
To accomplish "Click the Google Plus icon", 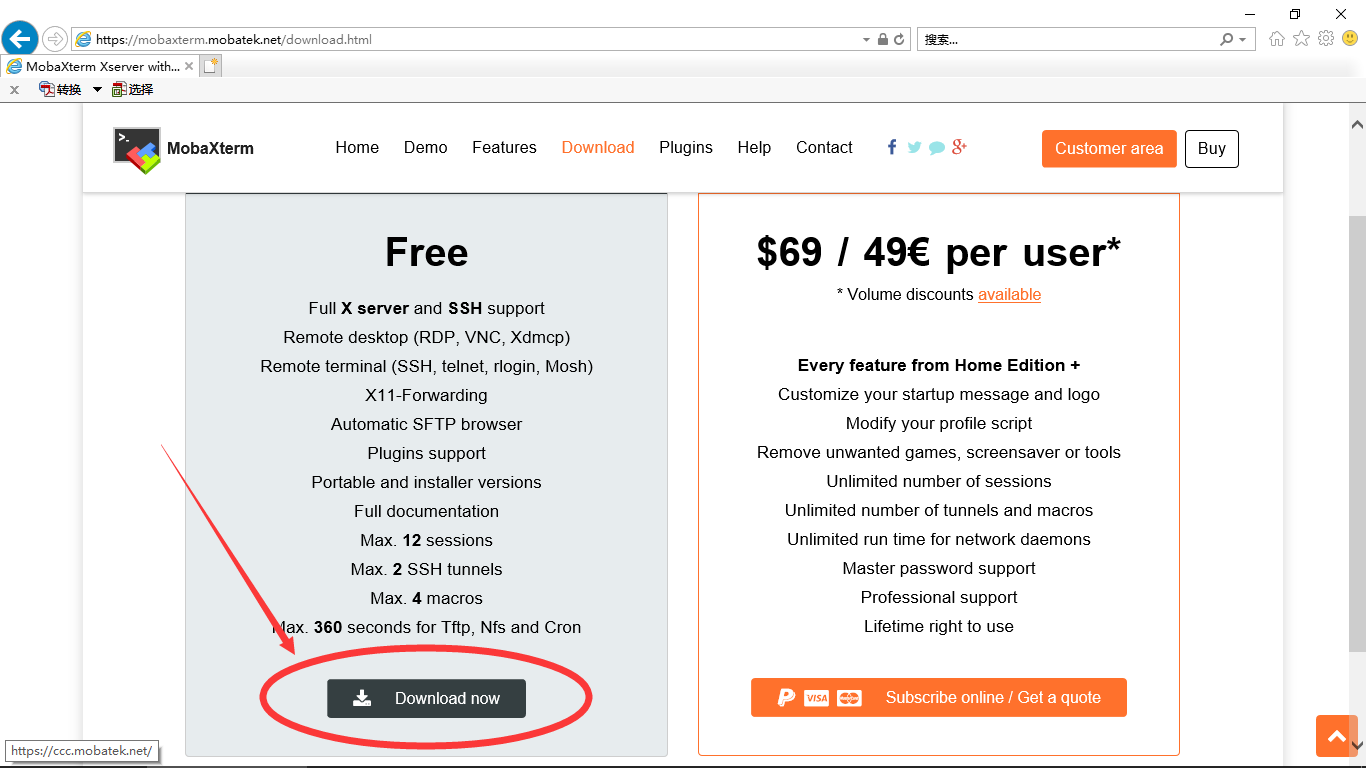I will click(x=959, y=147).
